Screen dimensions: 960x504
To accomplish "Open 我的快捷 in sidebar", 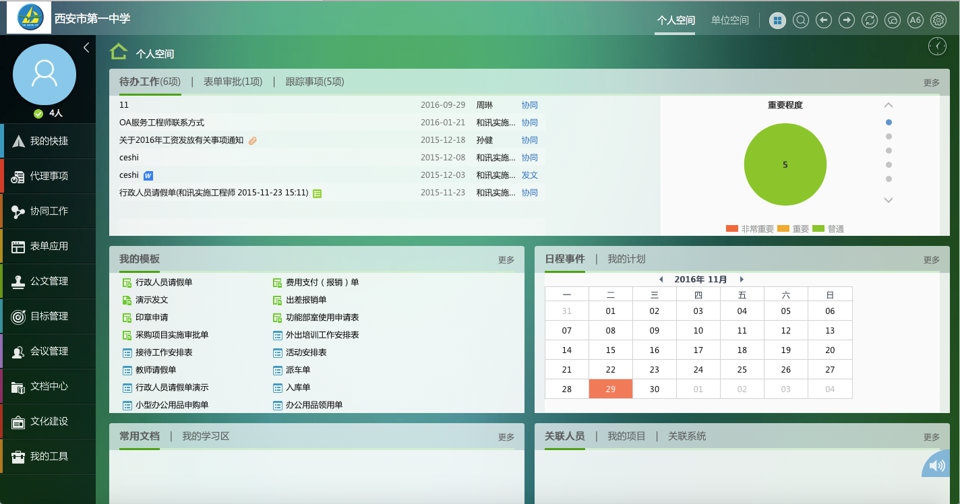I will (48, 141).
